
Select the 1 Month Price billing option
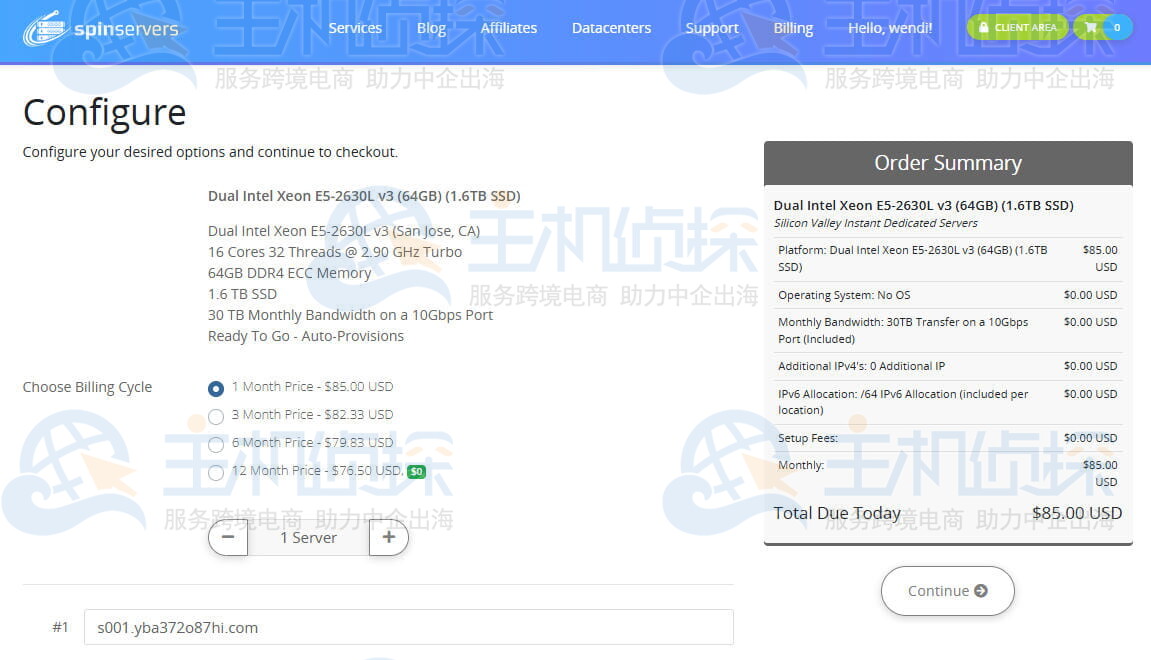[216, 388]
